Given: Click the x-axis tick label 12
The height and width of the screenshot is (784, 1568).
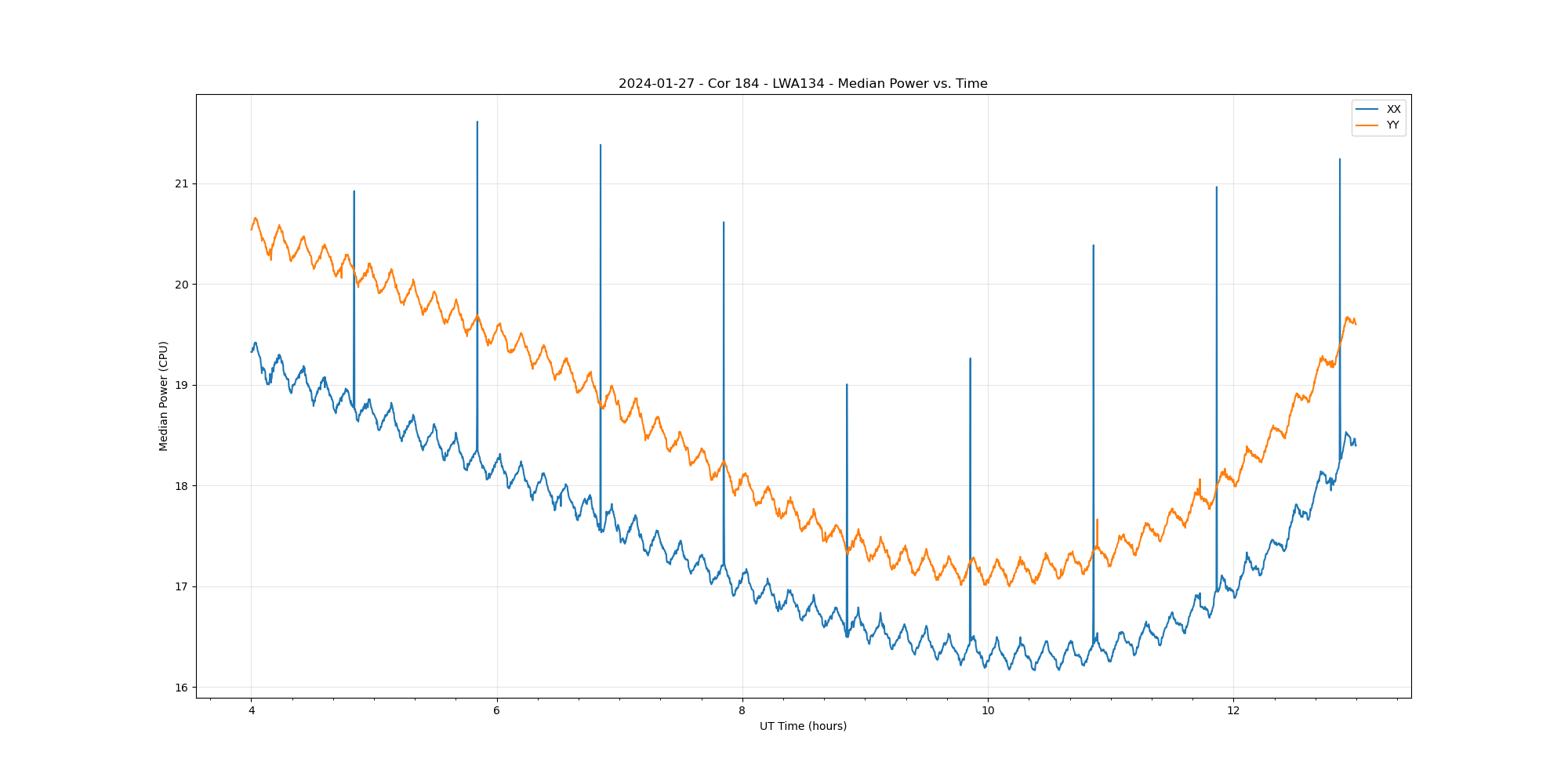Looking at the screenshot, I should tap(1233, 711).
